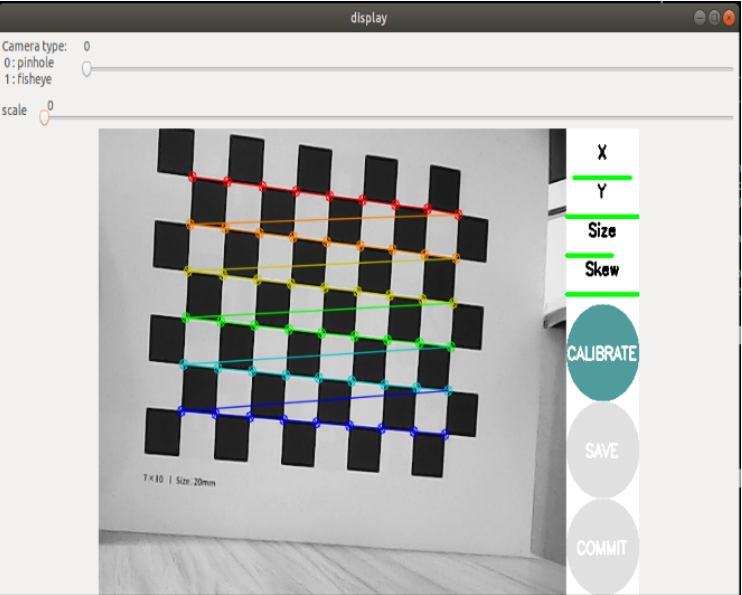Viewport: 742px width, 595px height.
Task: Click the CALIBRATE button
Action: (x=602, y=353)
